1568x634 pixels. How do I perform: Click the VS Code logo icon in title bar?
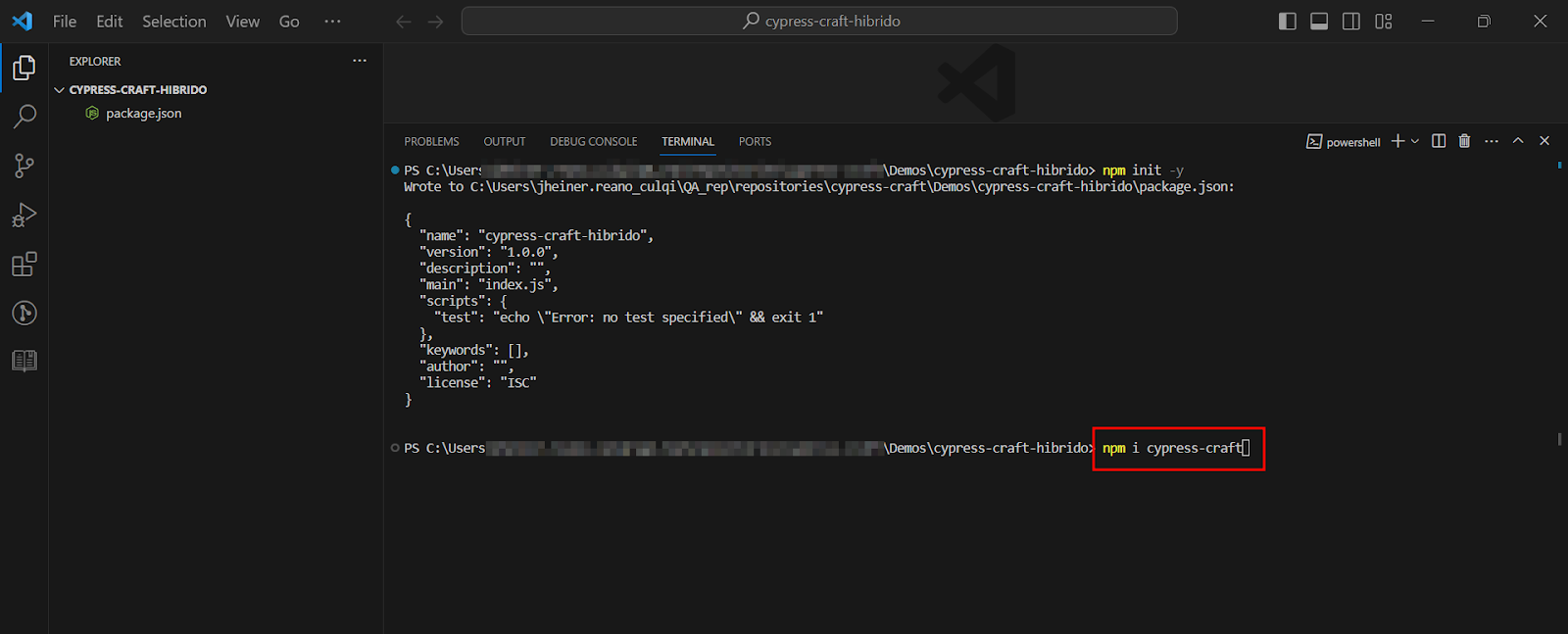[x=22, y=21]
